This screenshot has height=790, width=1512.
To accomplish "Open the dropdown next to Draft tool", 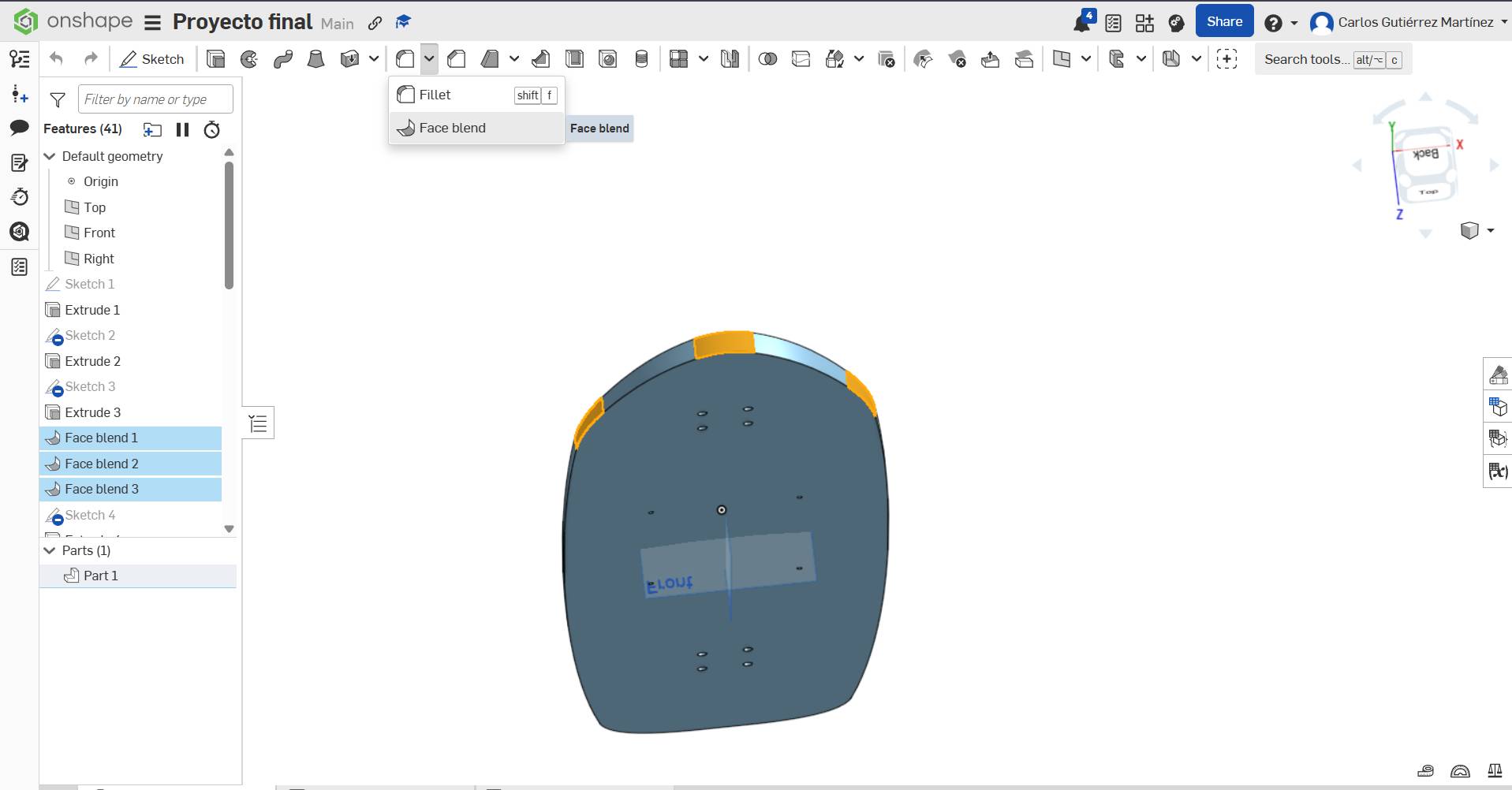I will click(514, 59).
